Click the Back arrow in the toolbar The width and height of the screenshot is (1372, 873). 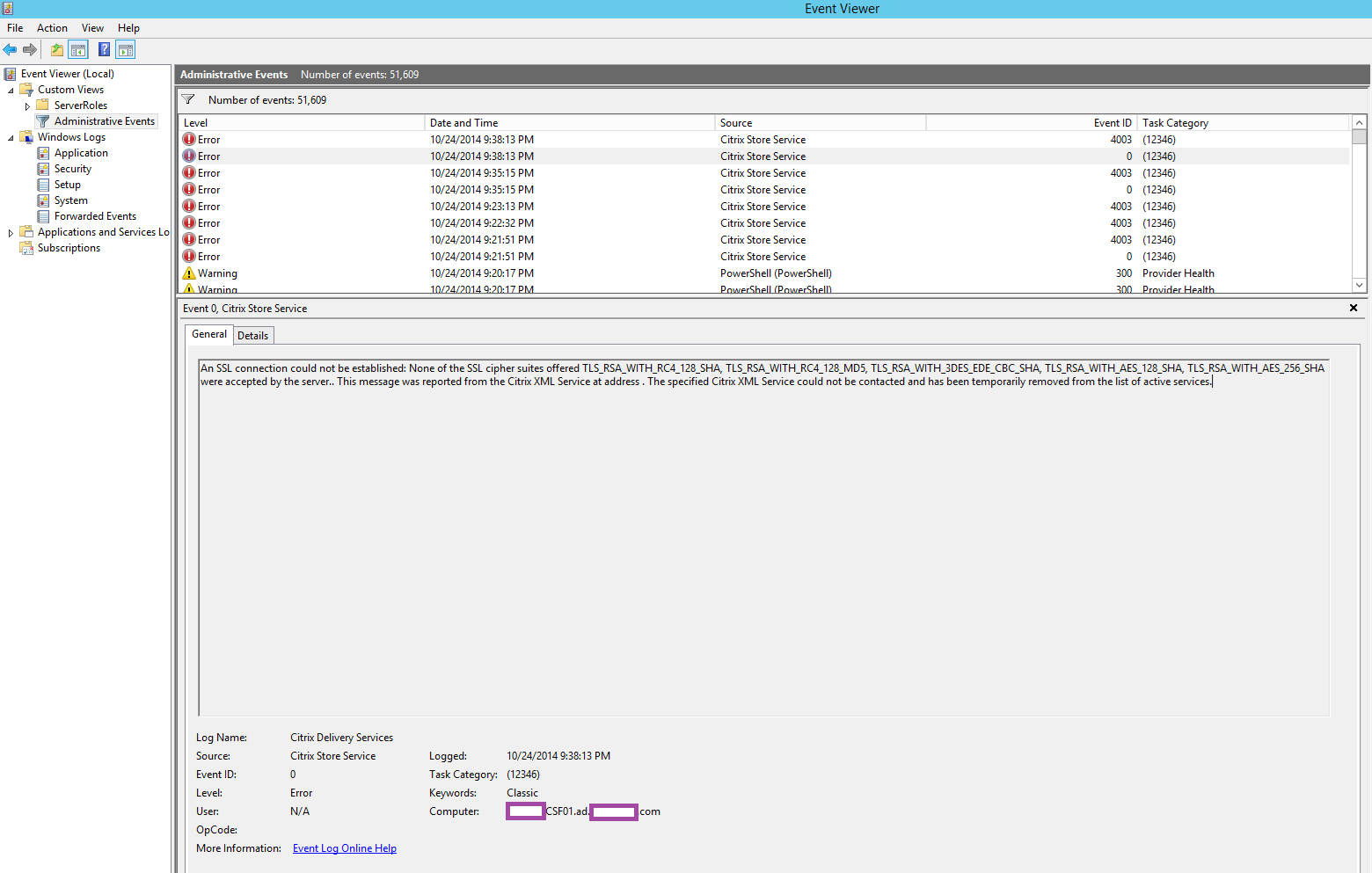[x=11, y=50]
